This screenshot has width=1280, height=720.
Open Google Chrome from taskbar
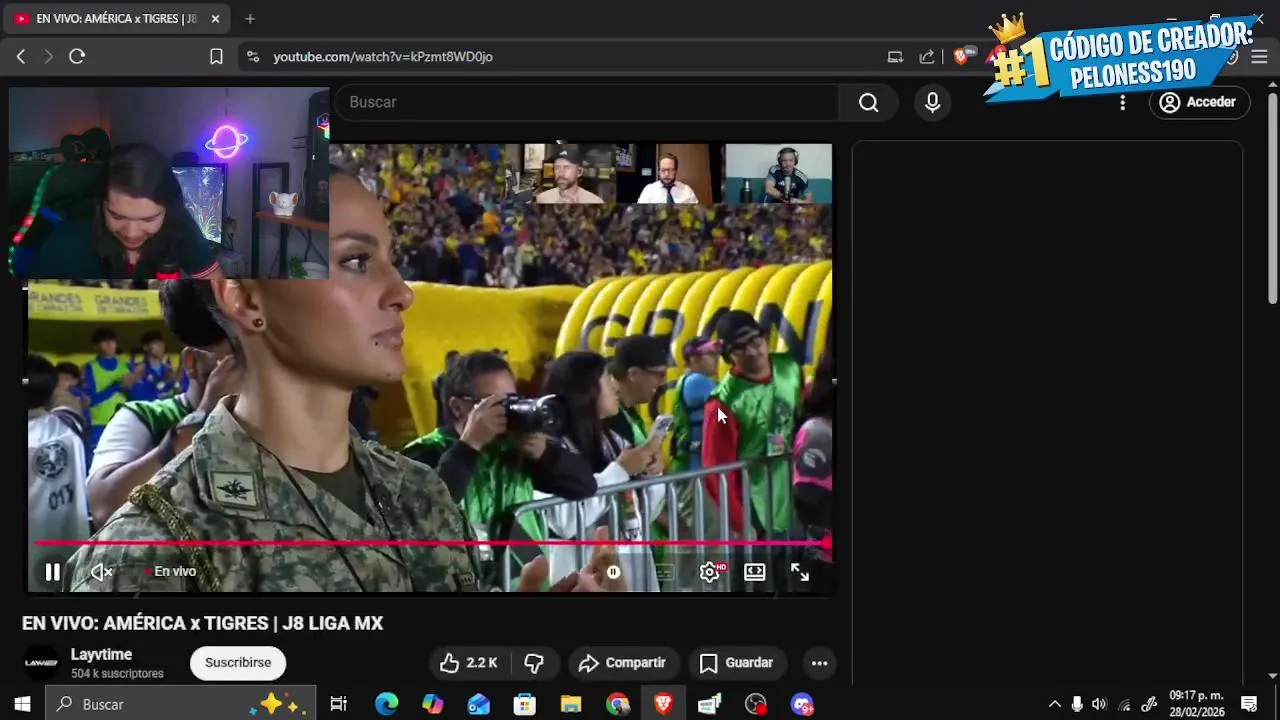pos(617,704)
